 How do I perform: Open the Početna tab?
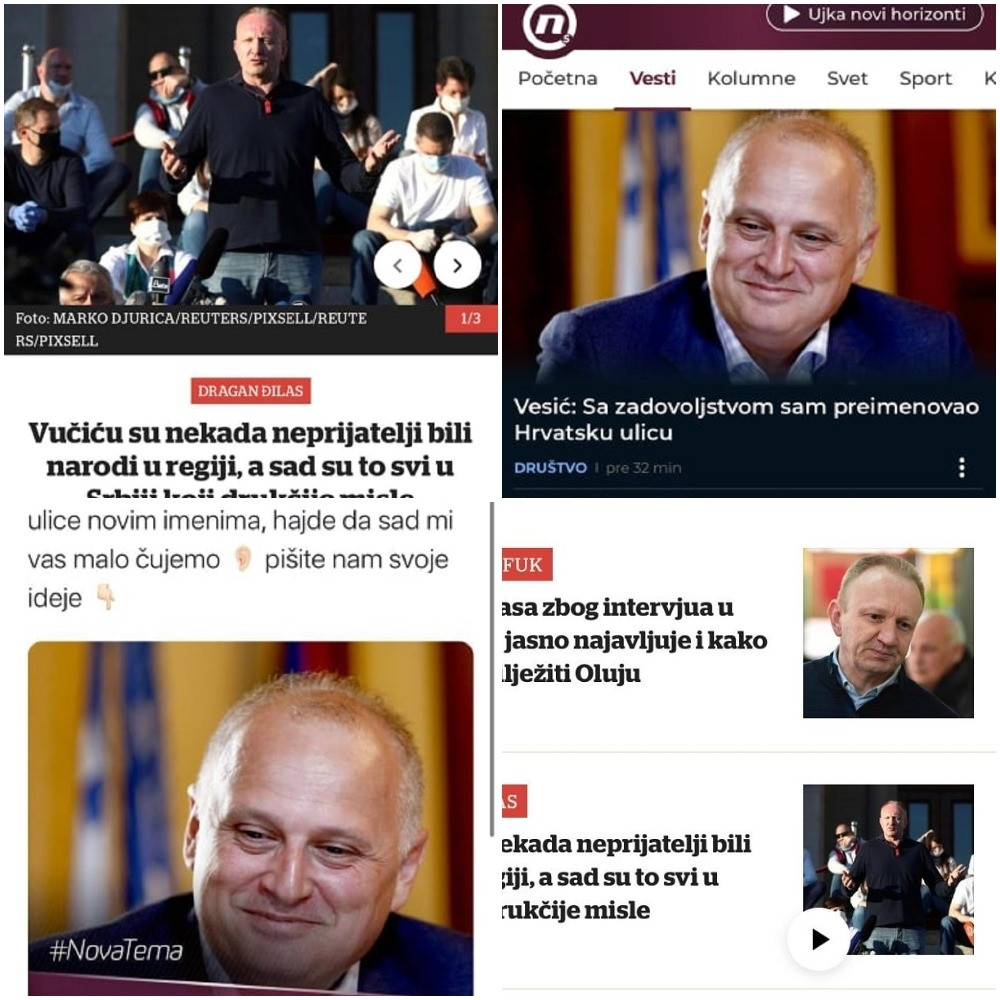[x=557, y=78]
